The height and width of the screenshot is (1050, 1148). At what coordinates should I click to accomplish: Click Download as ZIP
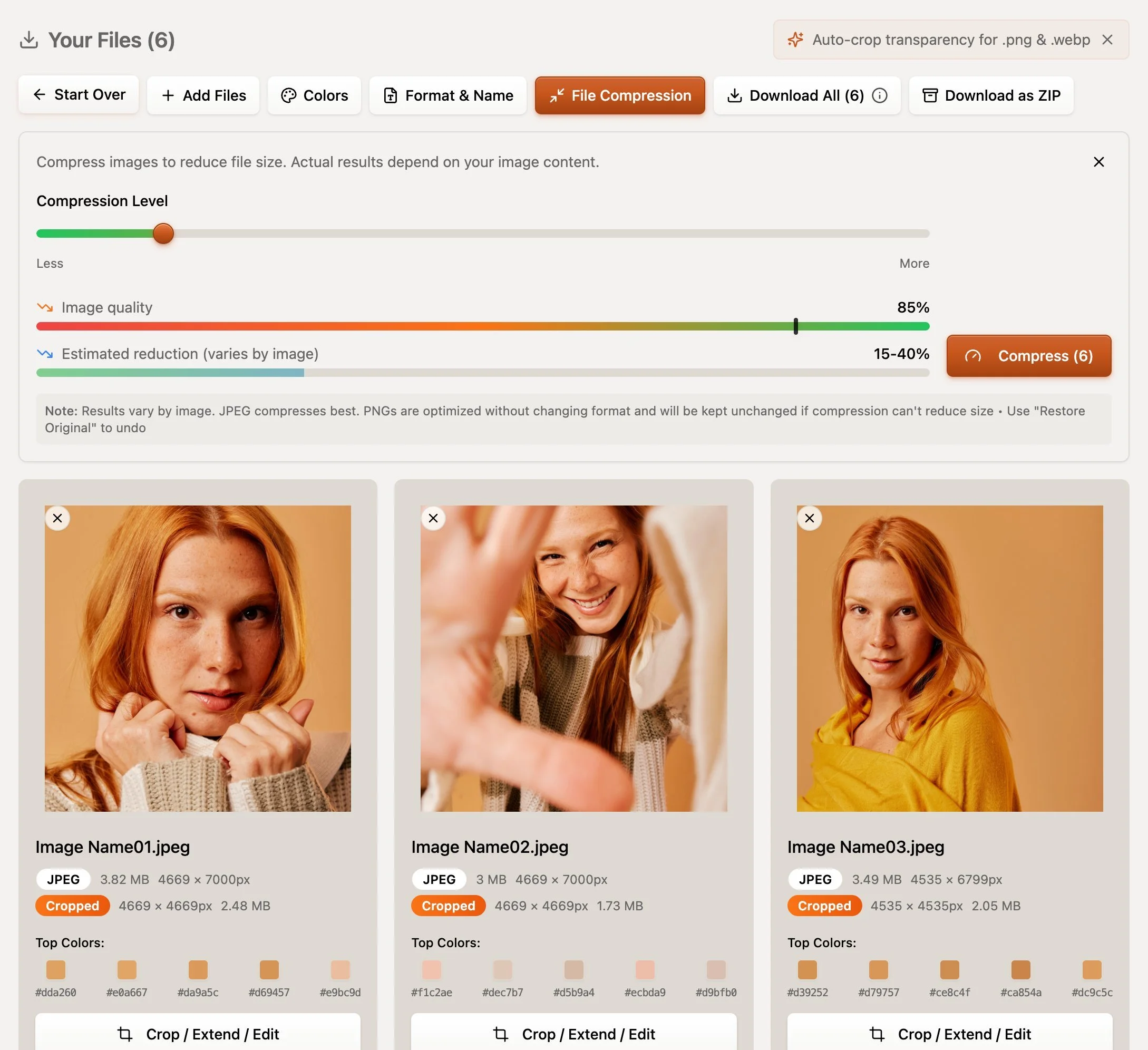point(991,95)
